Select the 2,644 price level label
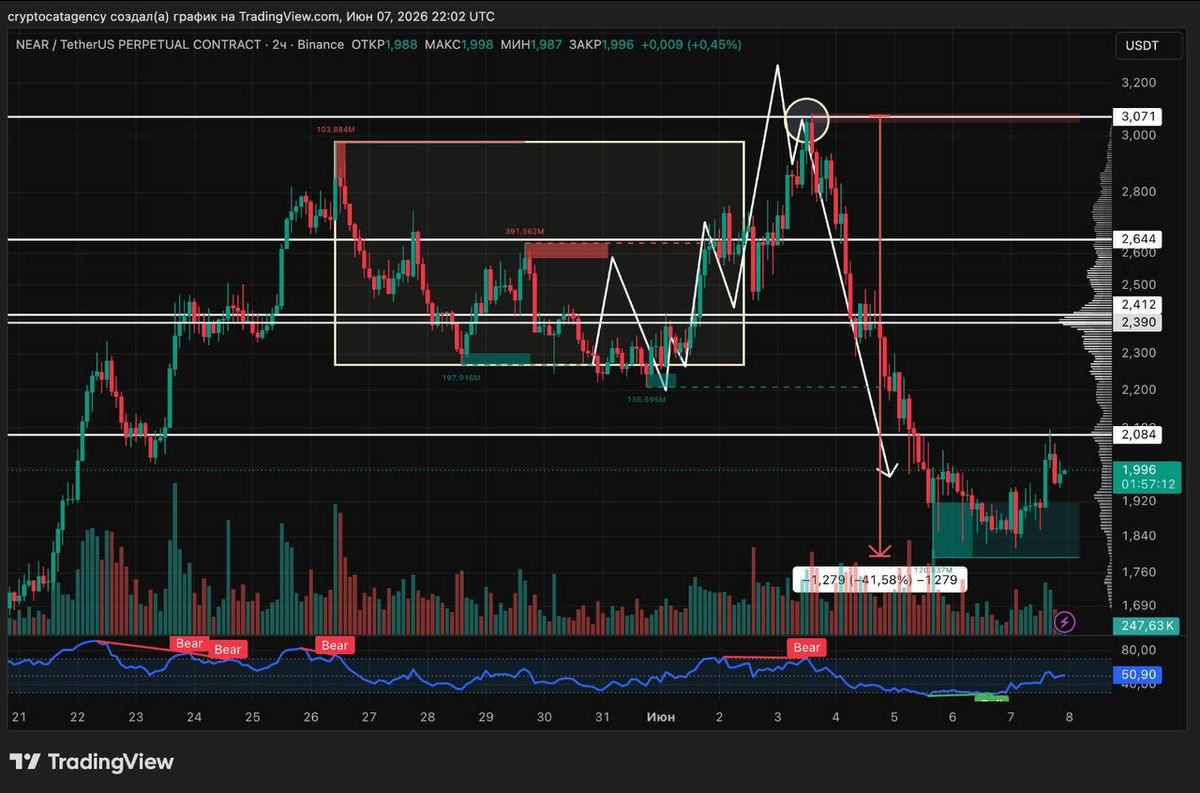This screenshot has width=1200, height=793. (x=1139, y=240)
